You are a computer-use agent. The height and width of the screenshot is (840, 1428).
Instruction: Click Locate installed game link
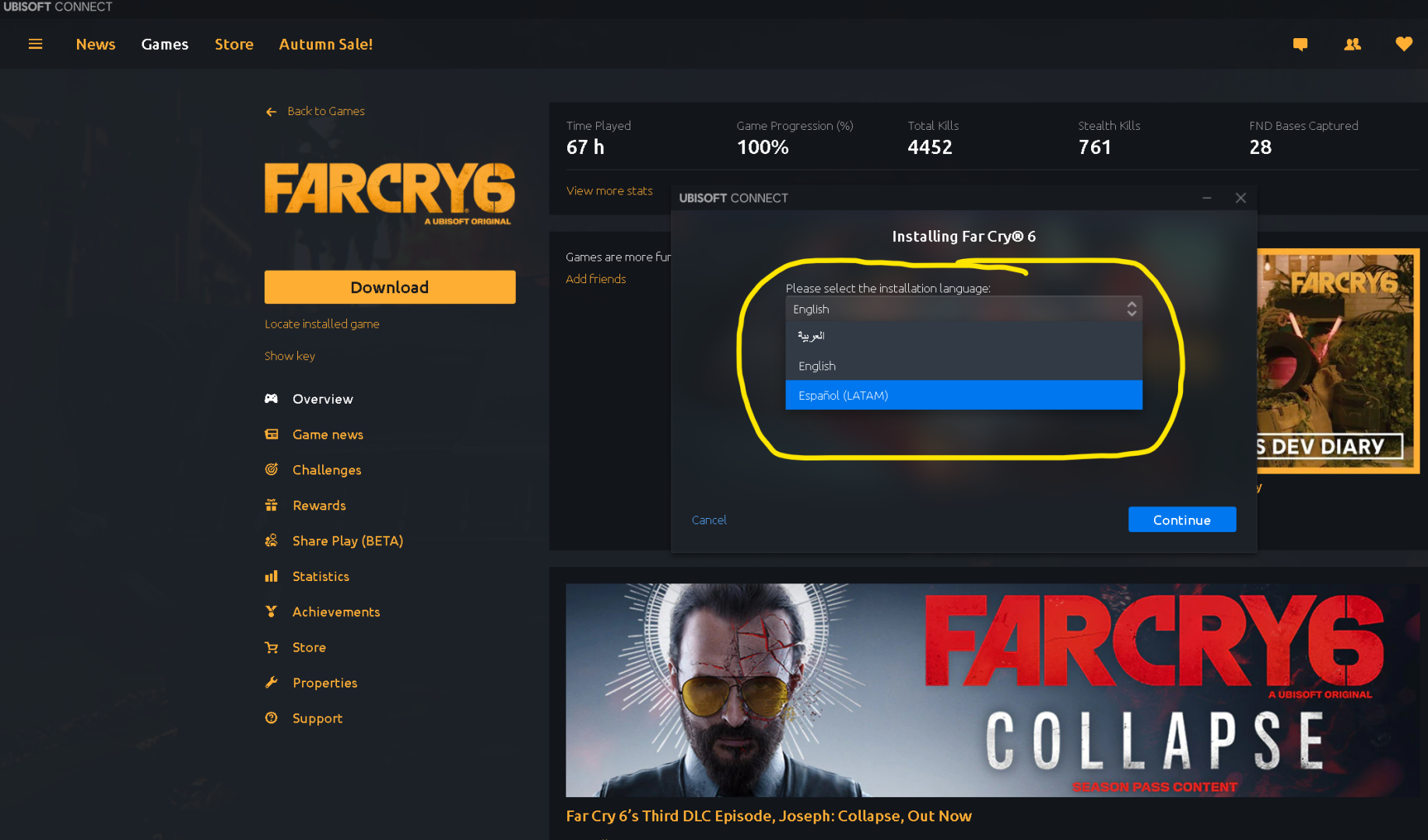[322, 324]
